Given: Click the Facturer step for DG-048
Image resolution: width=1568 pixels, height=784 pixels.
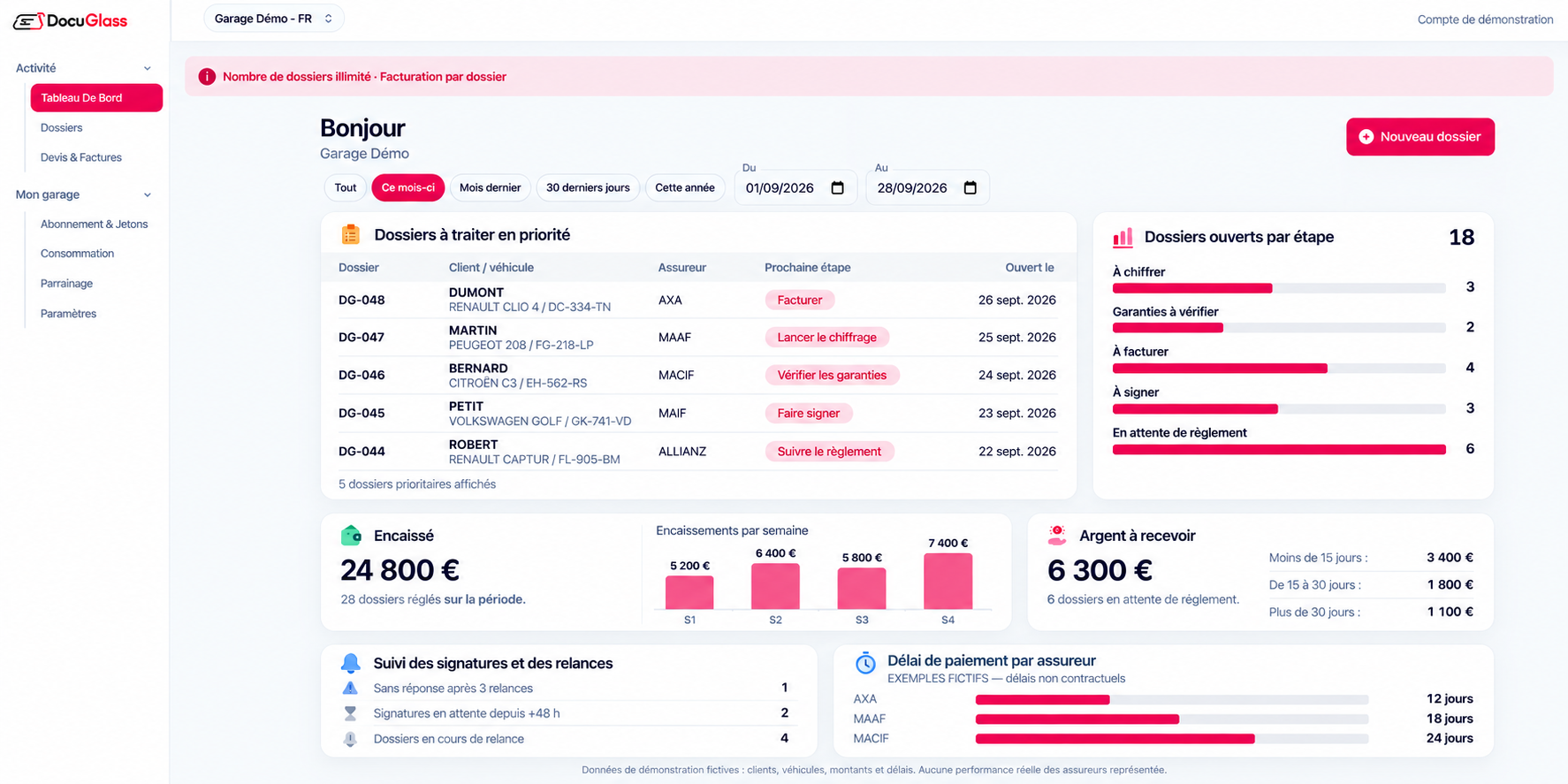Looking at the screenshot, I should (800, 301).
